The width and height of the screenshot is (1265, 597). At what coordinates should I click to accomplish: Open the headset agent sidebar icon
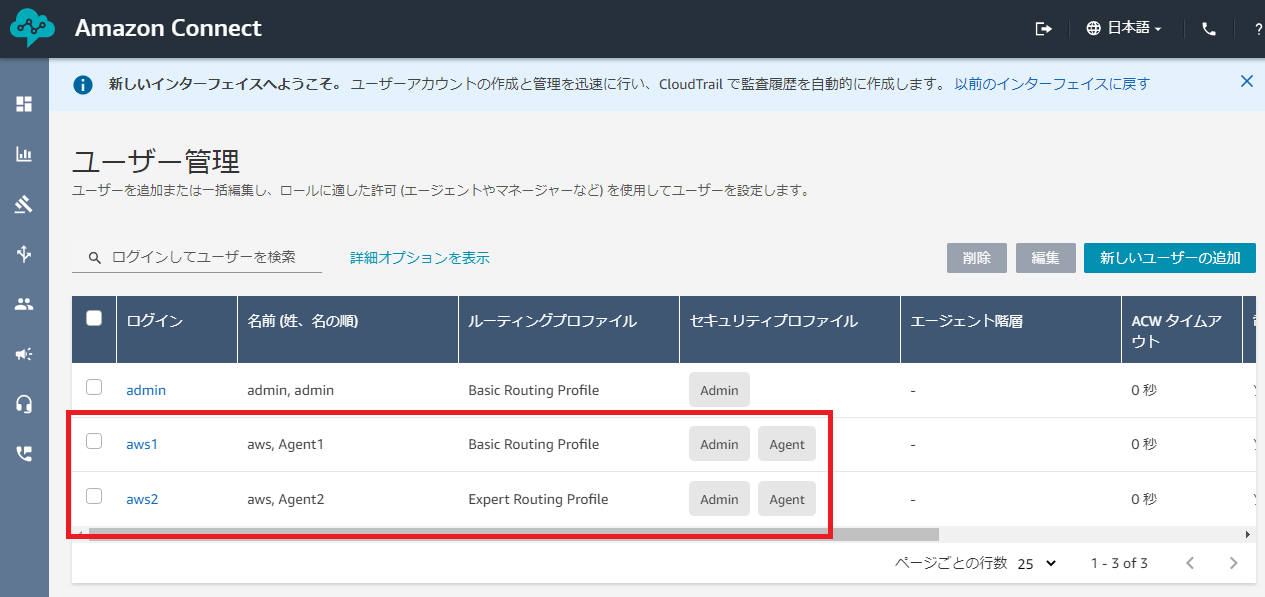pos(24,404)
